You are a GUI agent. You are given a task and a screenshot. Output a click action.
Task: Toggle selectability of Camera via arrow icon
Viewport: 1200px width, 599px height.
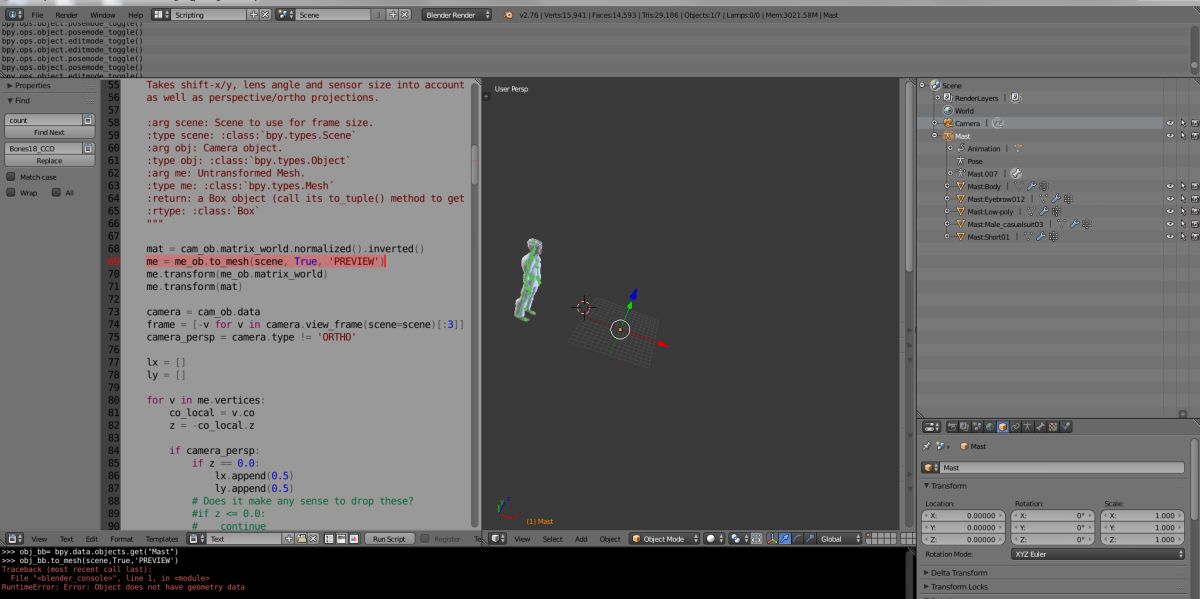point(1182,123)
